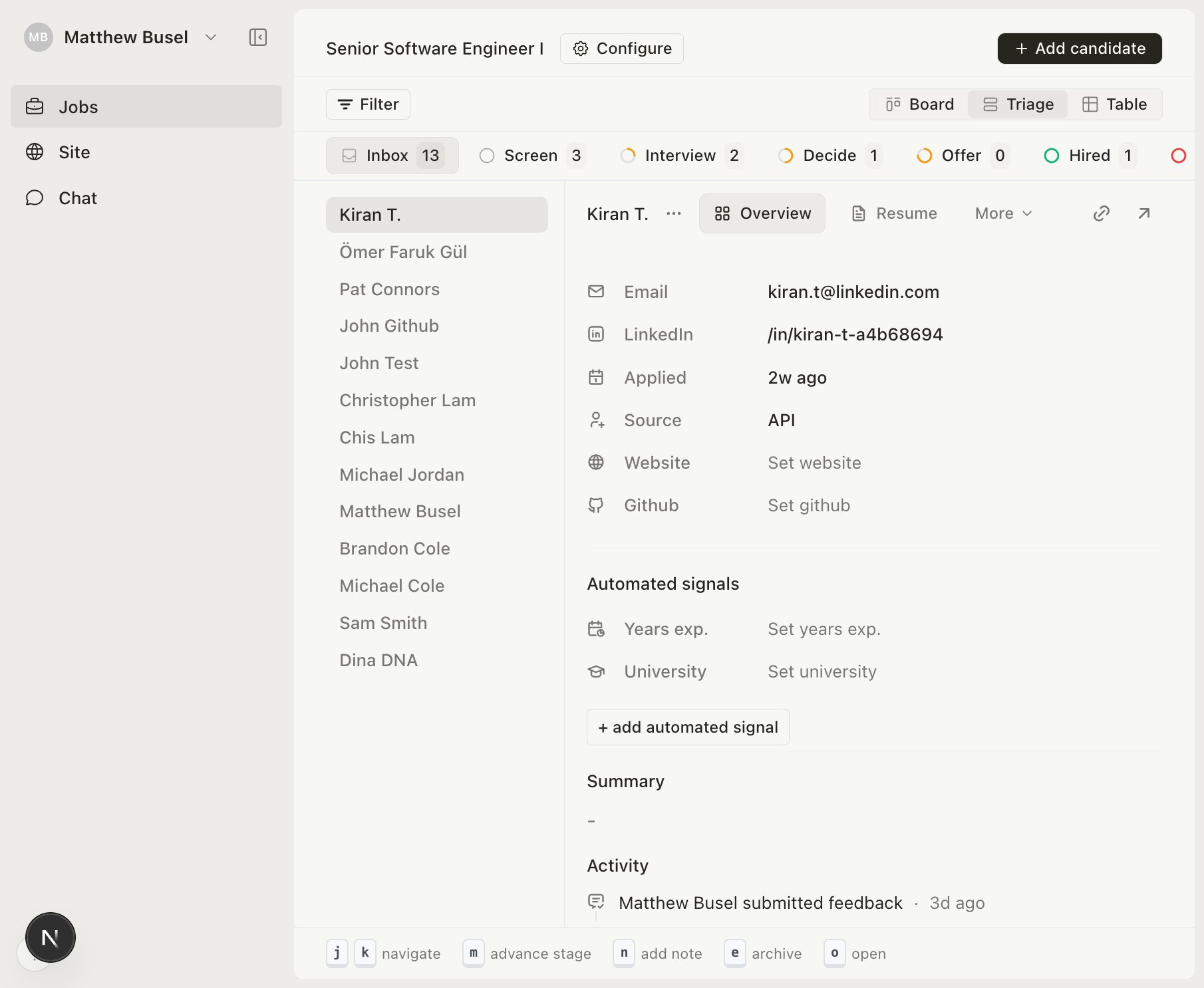The image size is (1204, 988).
Task: Open the More dropdown
Action: 1003,213
